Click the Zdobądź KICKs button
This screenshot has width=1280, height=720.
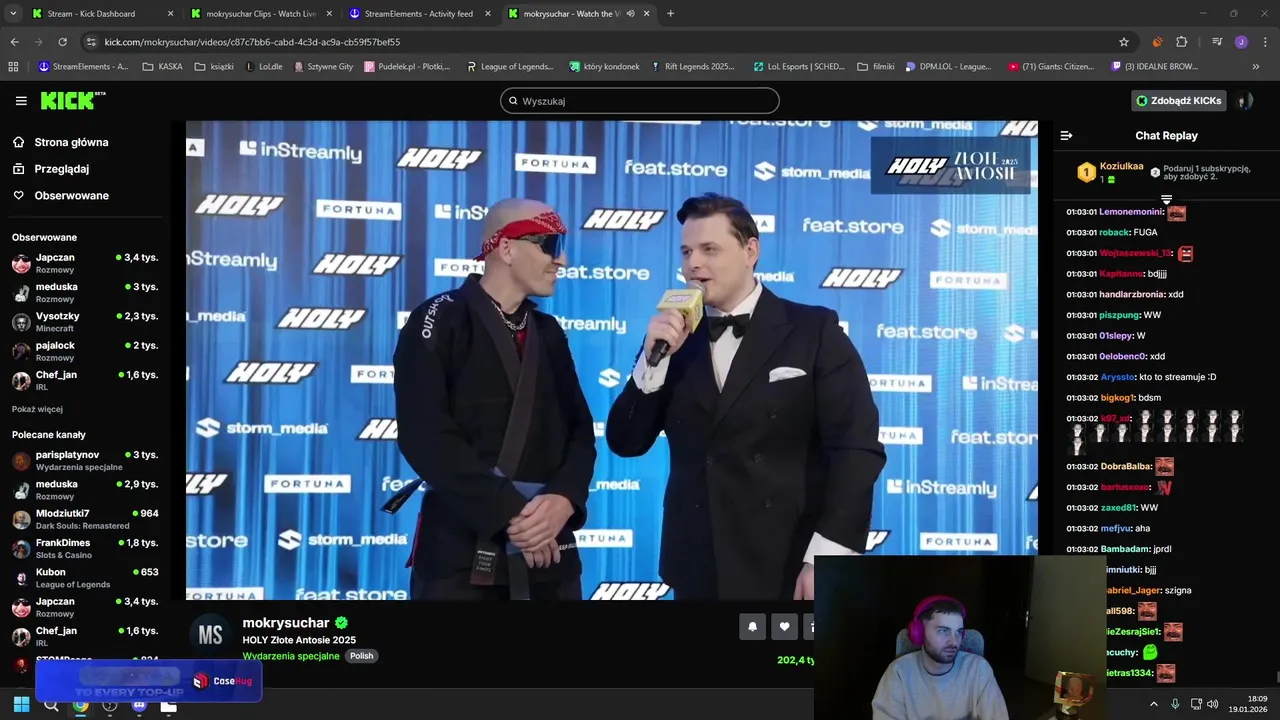click(x=1179, y=101)
